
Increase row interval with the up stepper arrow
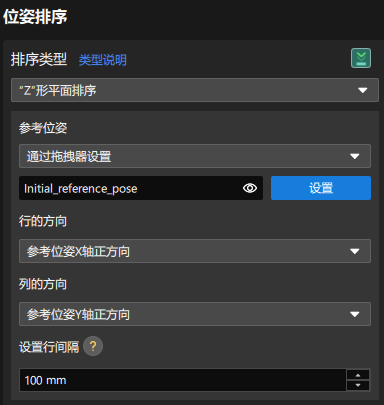(x=358, y=375)
